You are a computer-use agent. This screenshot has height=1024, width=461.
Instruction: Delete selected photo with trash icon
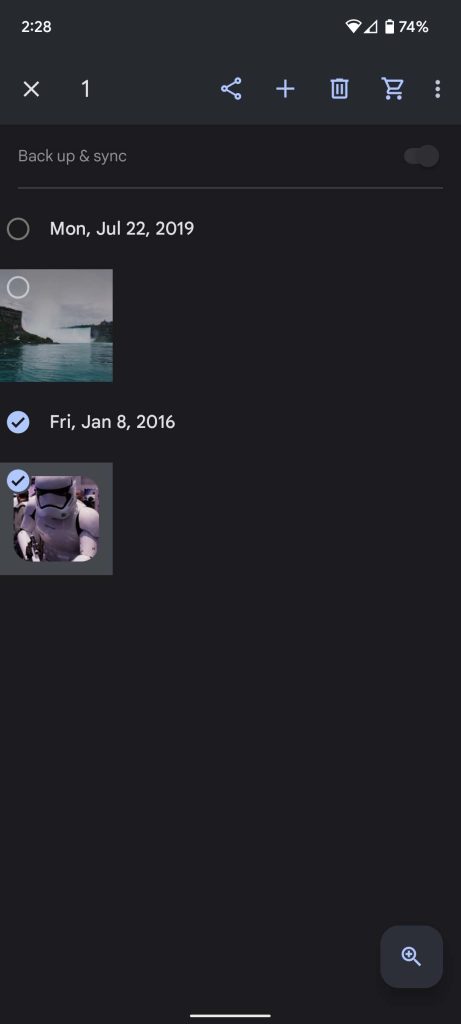point(339,89)
